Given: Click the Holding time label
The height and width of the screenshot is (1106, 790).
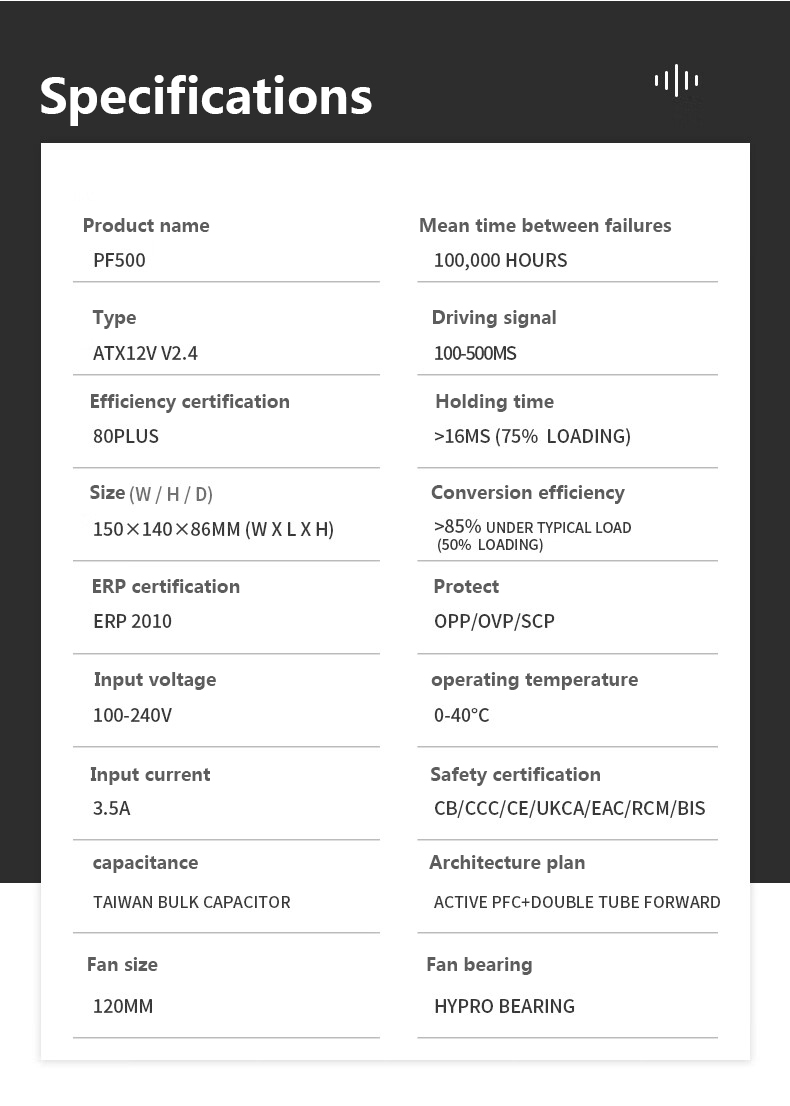Looking at the screenshot, I should 494,401.
